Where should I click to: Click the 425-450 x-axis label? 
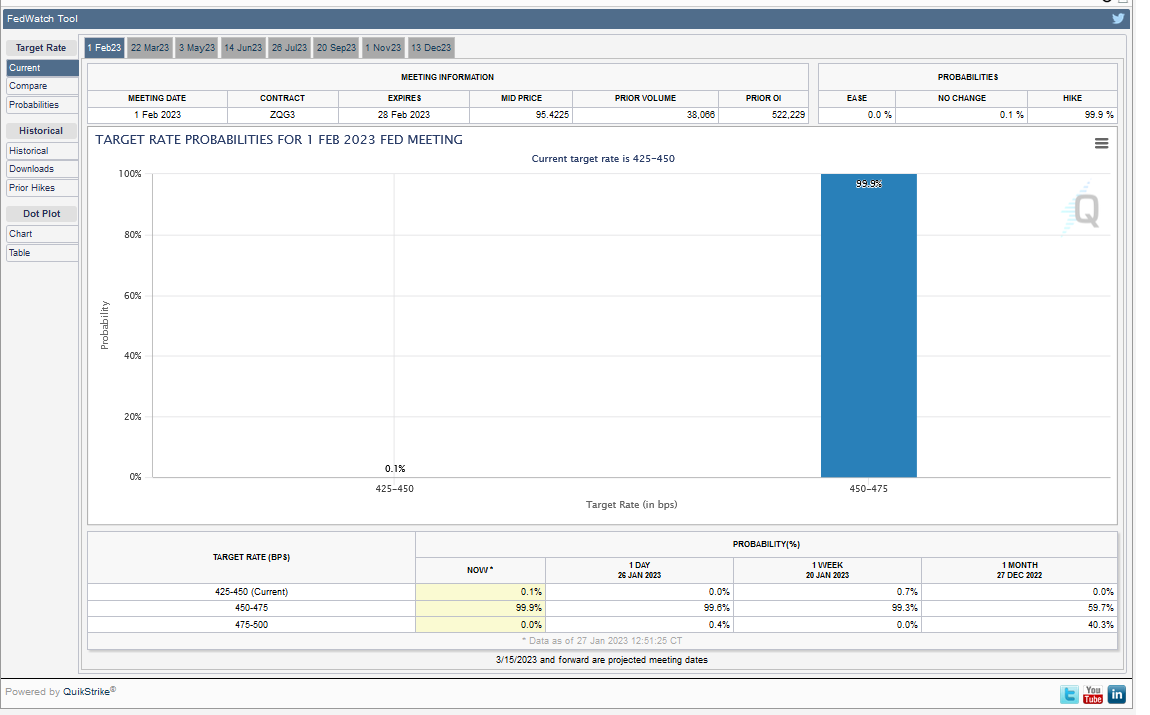(395, 488)
